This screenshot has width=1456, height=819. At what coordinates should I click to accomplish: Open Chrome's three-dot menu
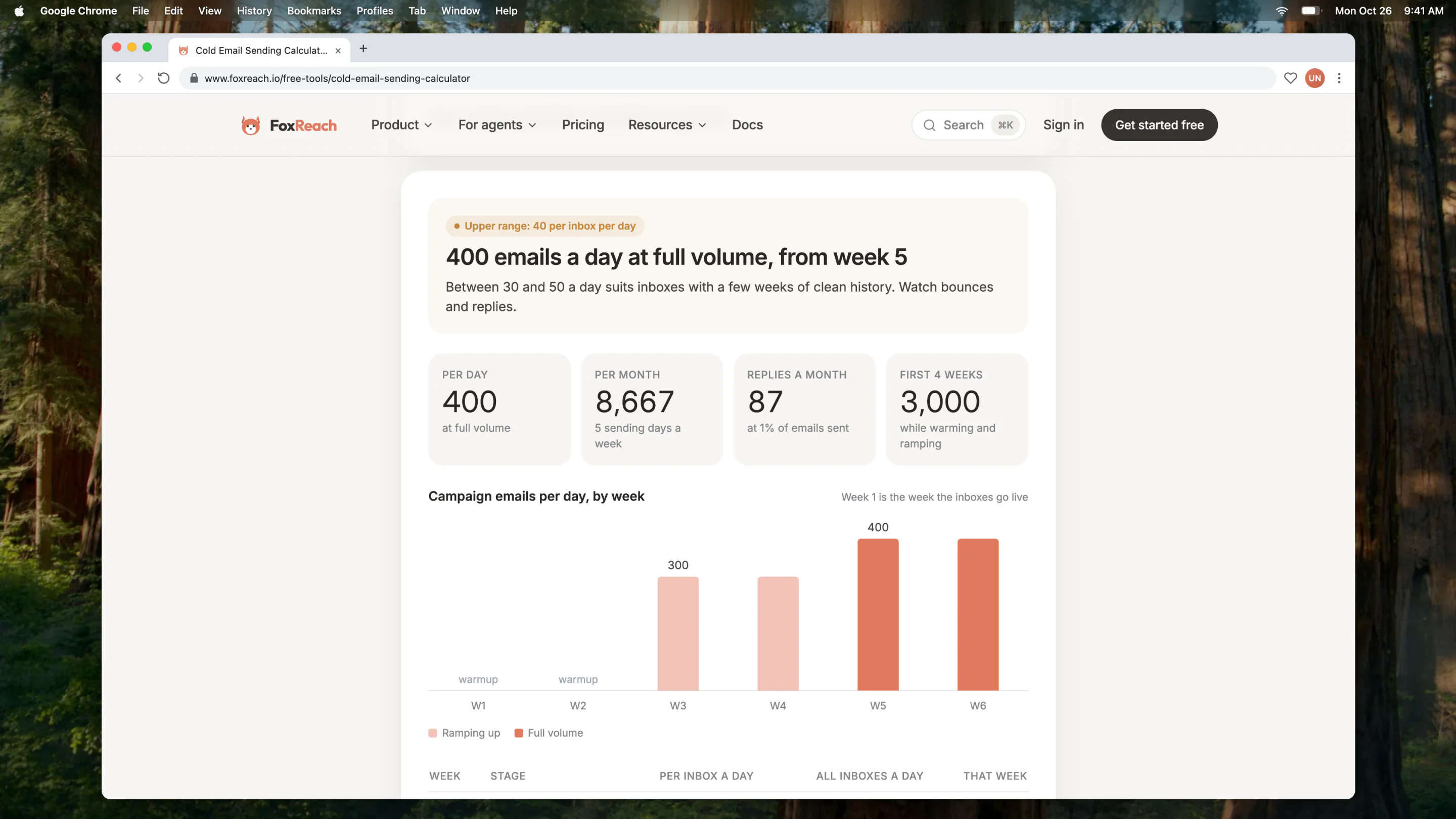tap(1339, 78)
